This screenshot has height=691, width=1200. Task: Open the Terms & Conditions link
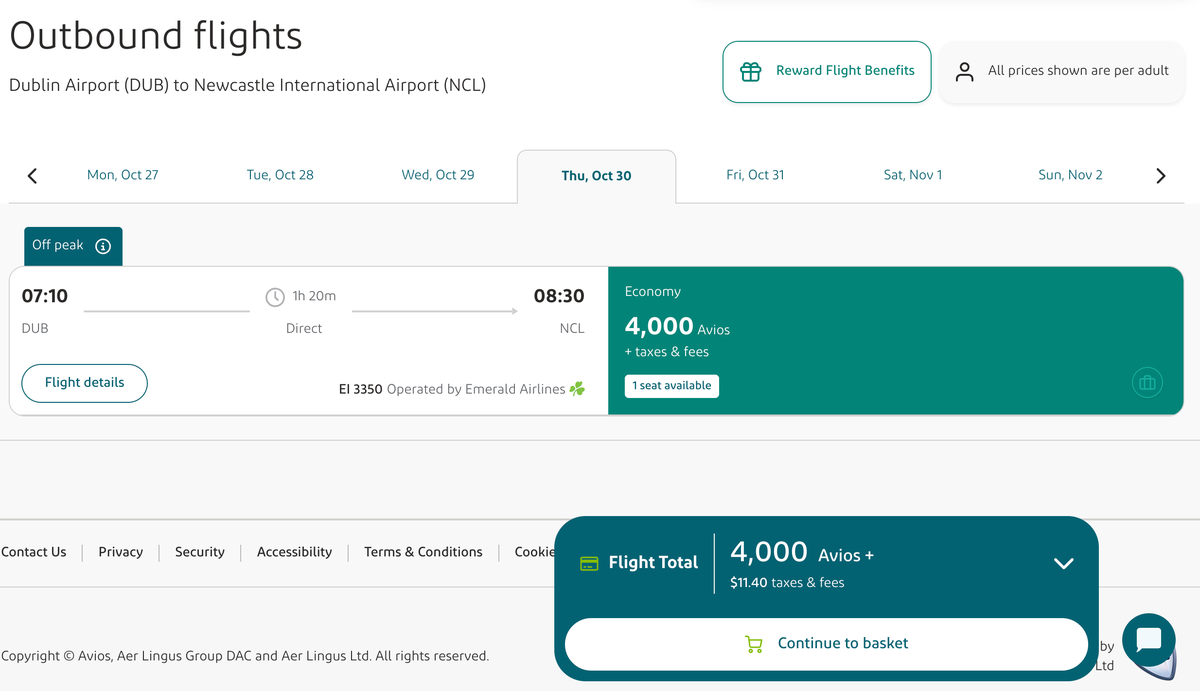(423, 552)
